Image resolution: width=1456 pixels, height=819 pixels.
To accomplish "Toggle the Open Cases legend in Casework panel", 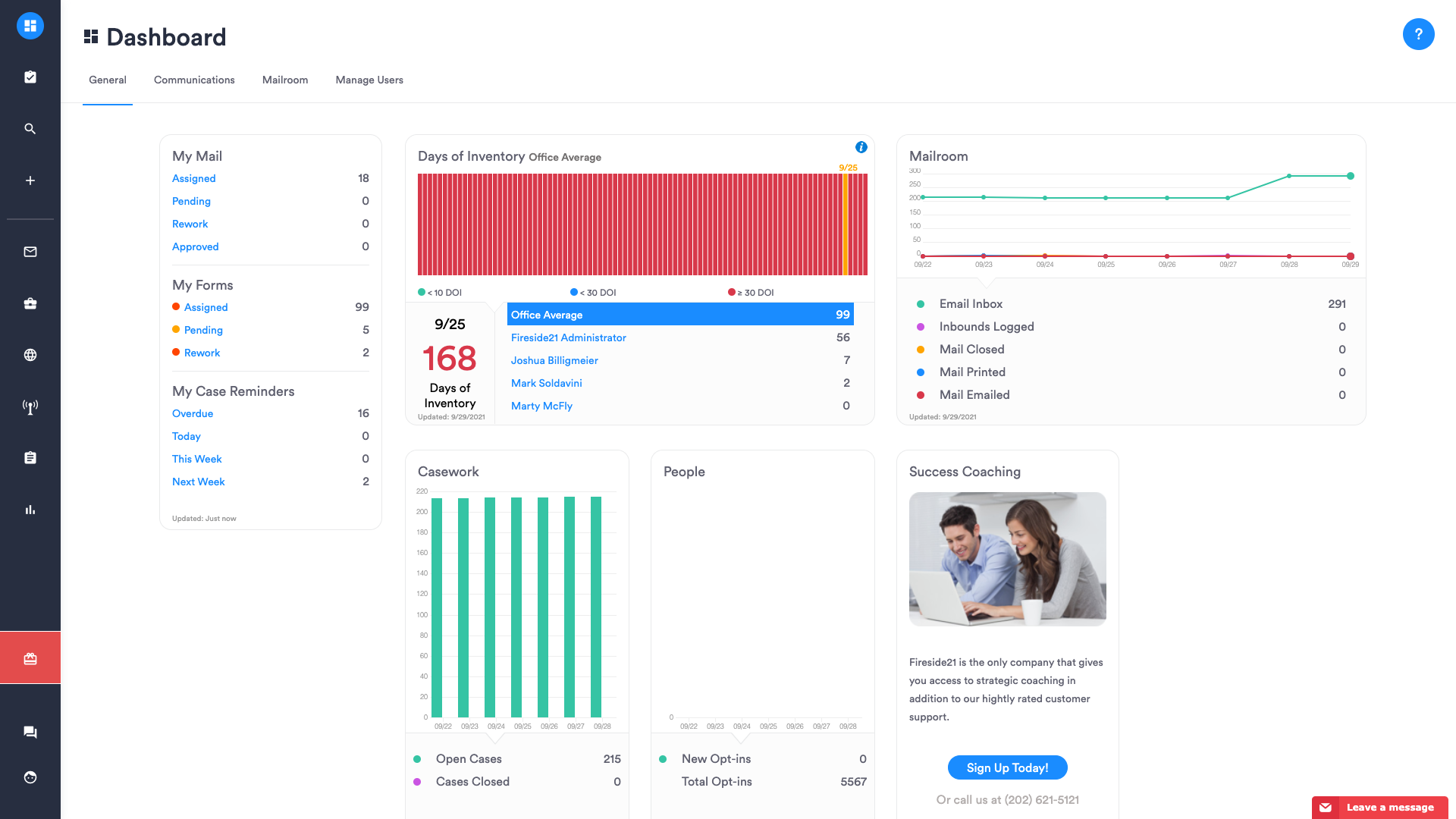I will tap(468, 758).
